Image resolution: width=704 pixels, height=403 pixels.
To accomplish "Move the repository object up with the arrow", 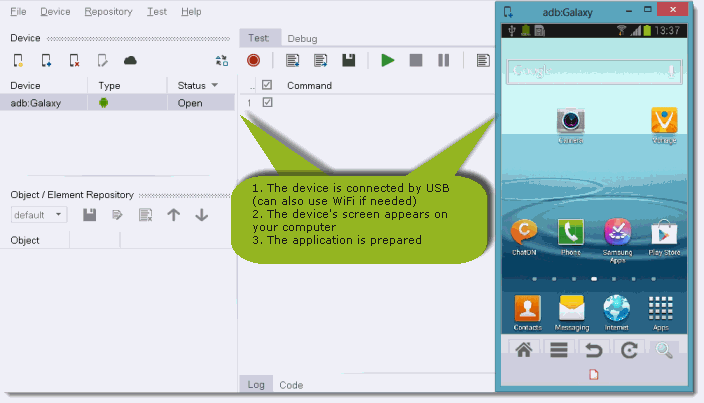I will (x=173, y=215).
